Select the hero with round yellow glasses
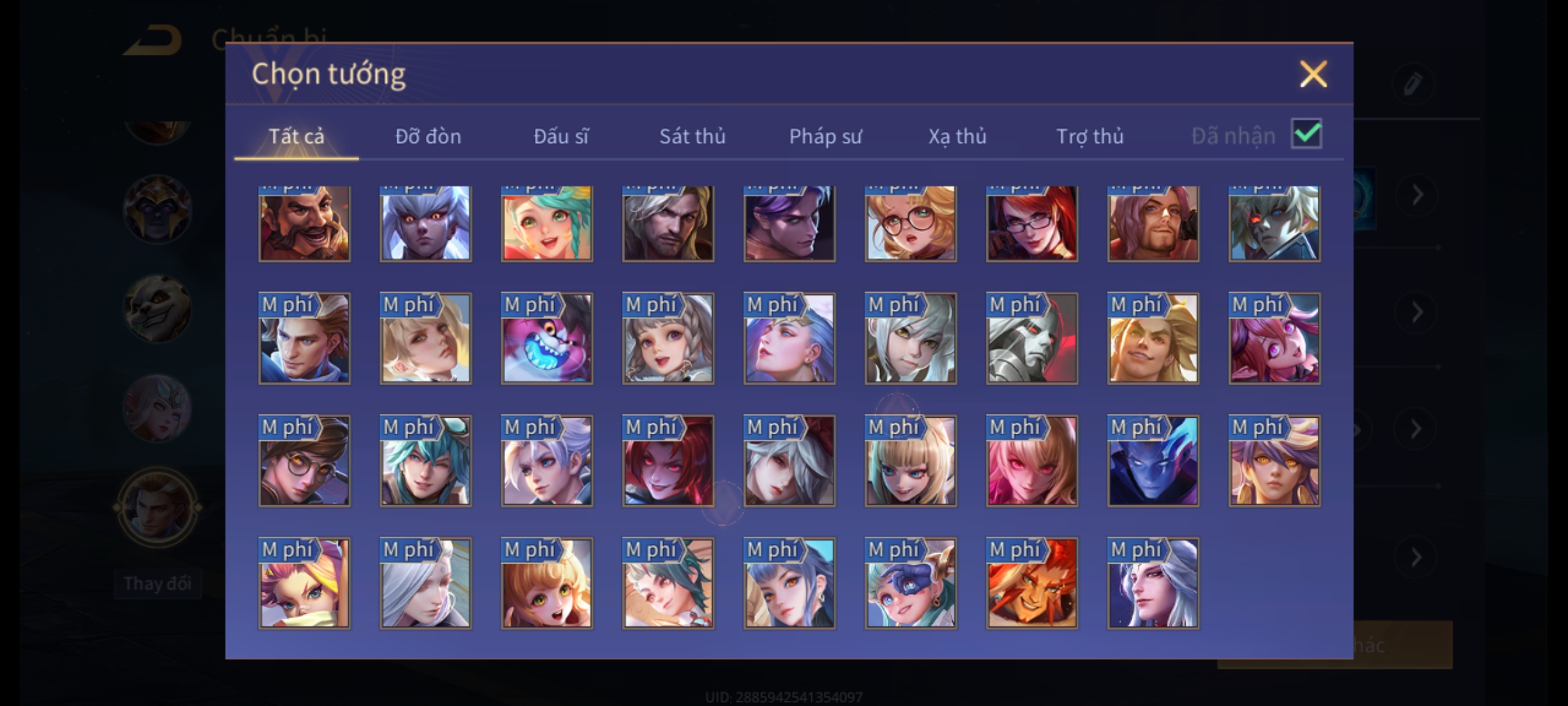 (x=304, y=461)
